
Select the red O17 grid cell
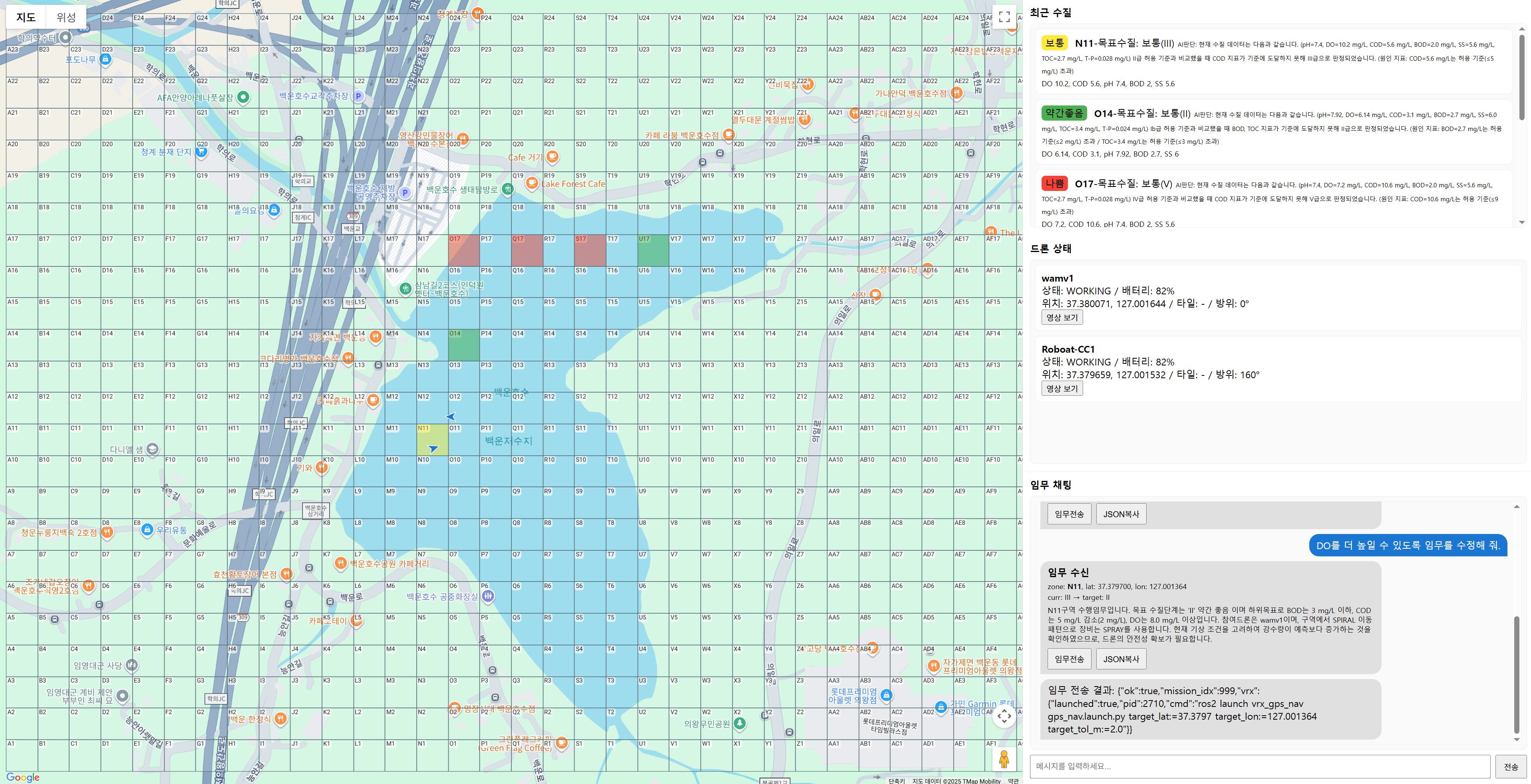(x=463, y=251)
